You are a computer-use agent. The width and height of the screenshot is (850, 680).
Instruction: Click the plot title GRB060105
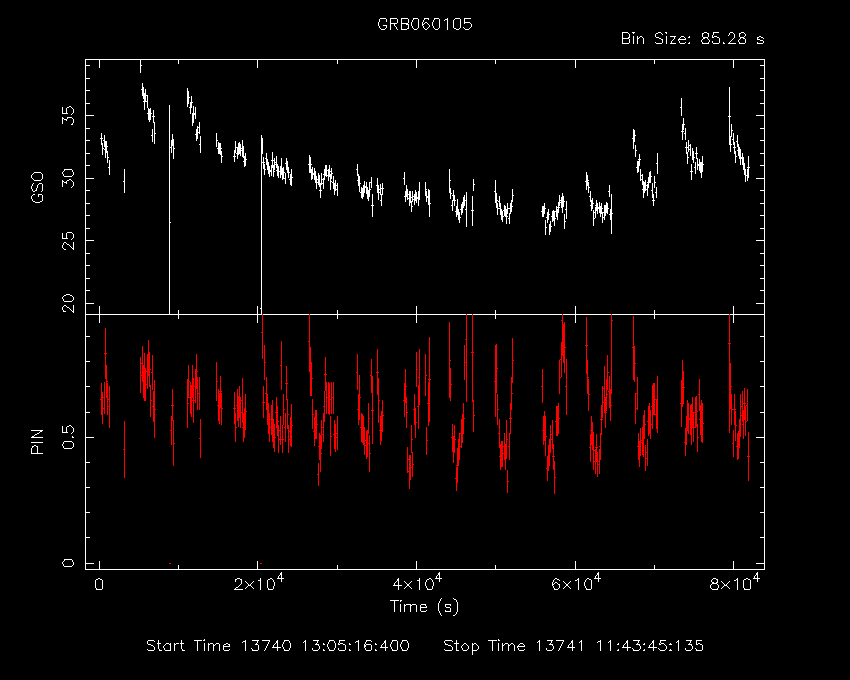424,24
